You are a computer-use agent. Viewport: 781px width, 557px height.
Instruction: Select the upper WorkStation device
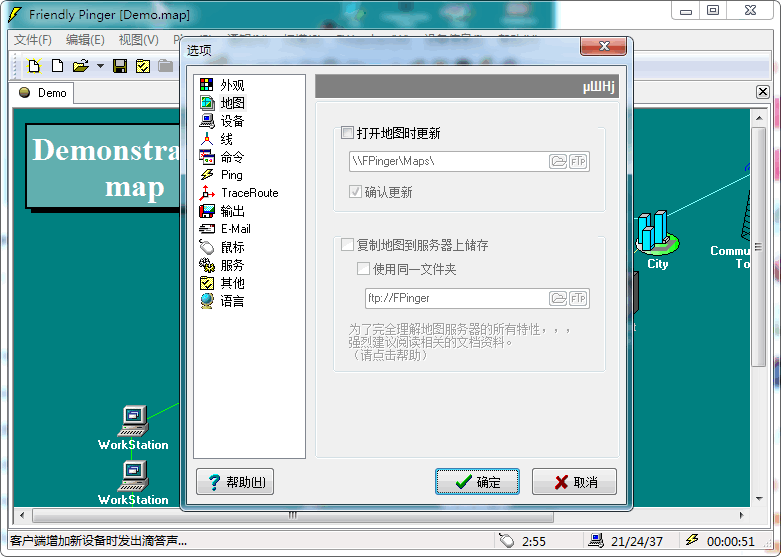pos(134,428)
